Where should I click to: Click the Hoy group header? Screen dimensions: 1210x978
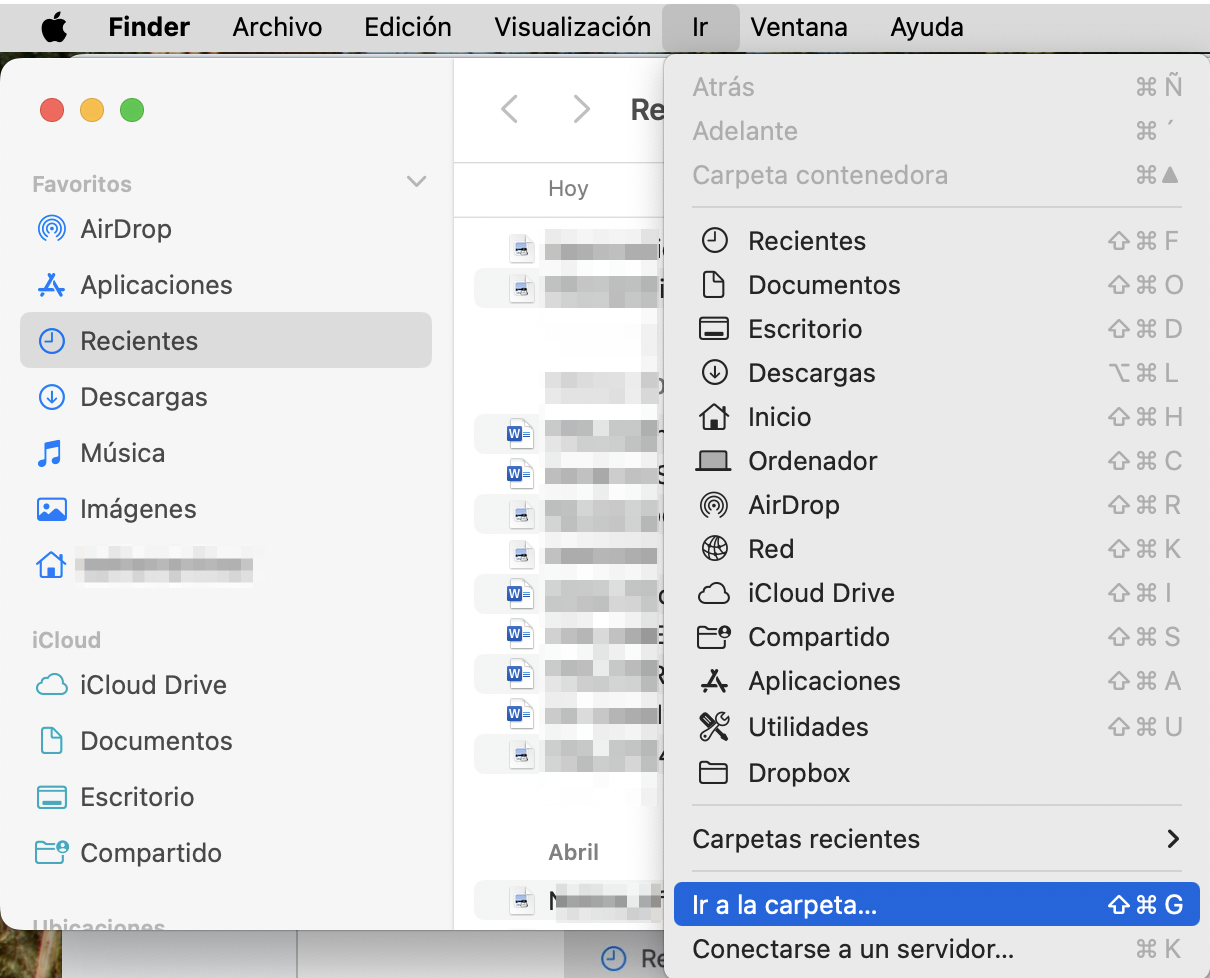[x=568, y=189]
